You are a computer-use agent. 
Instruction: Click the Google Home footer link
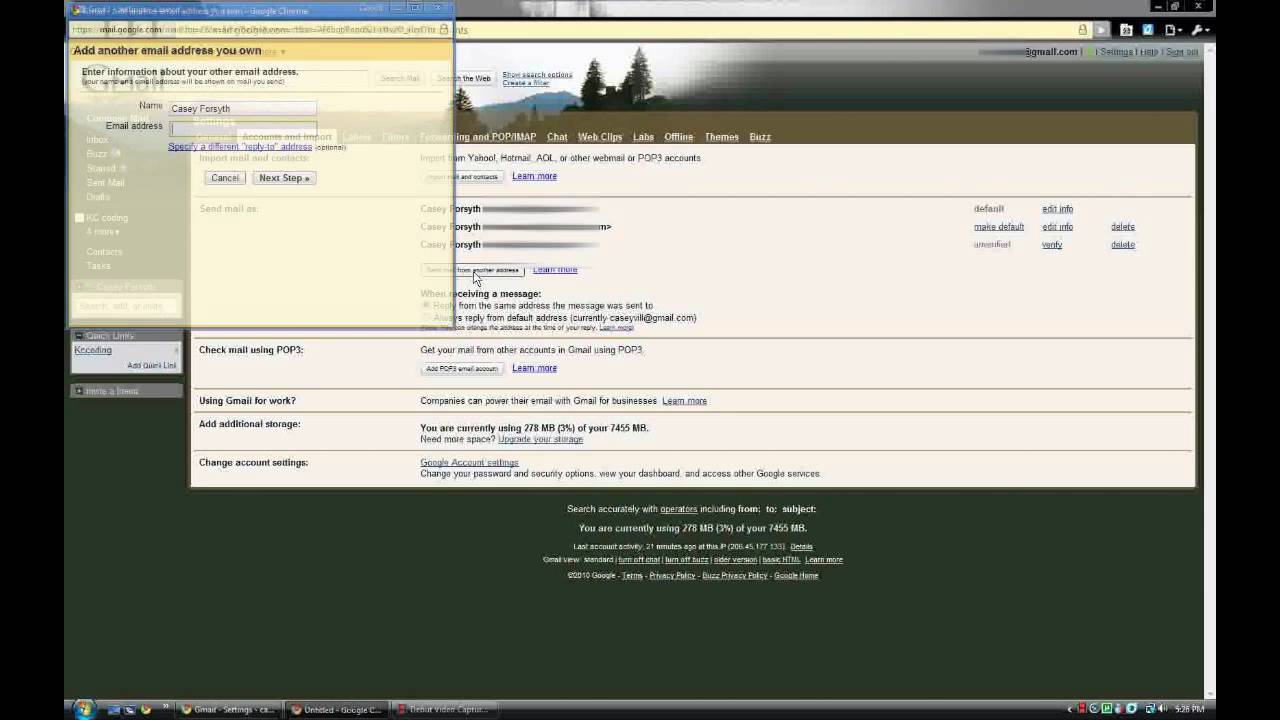pos(796,576)
